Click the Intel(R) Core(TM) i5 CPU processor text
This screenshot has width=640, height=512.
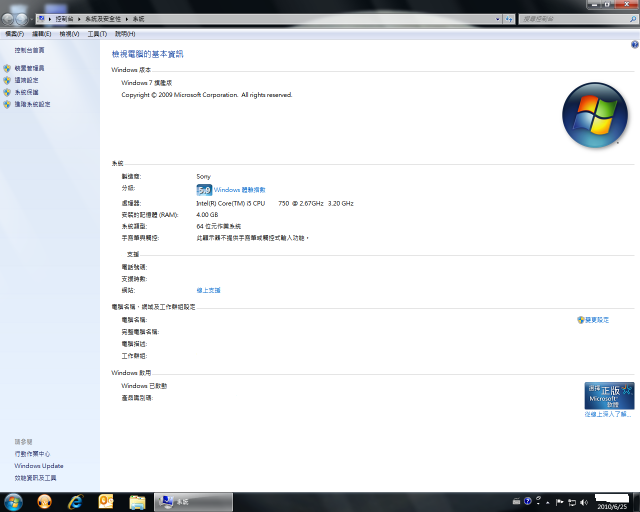pos(231,203)
